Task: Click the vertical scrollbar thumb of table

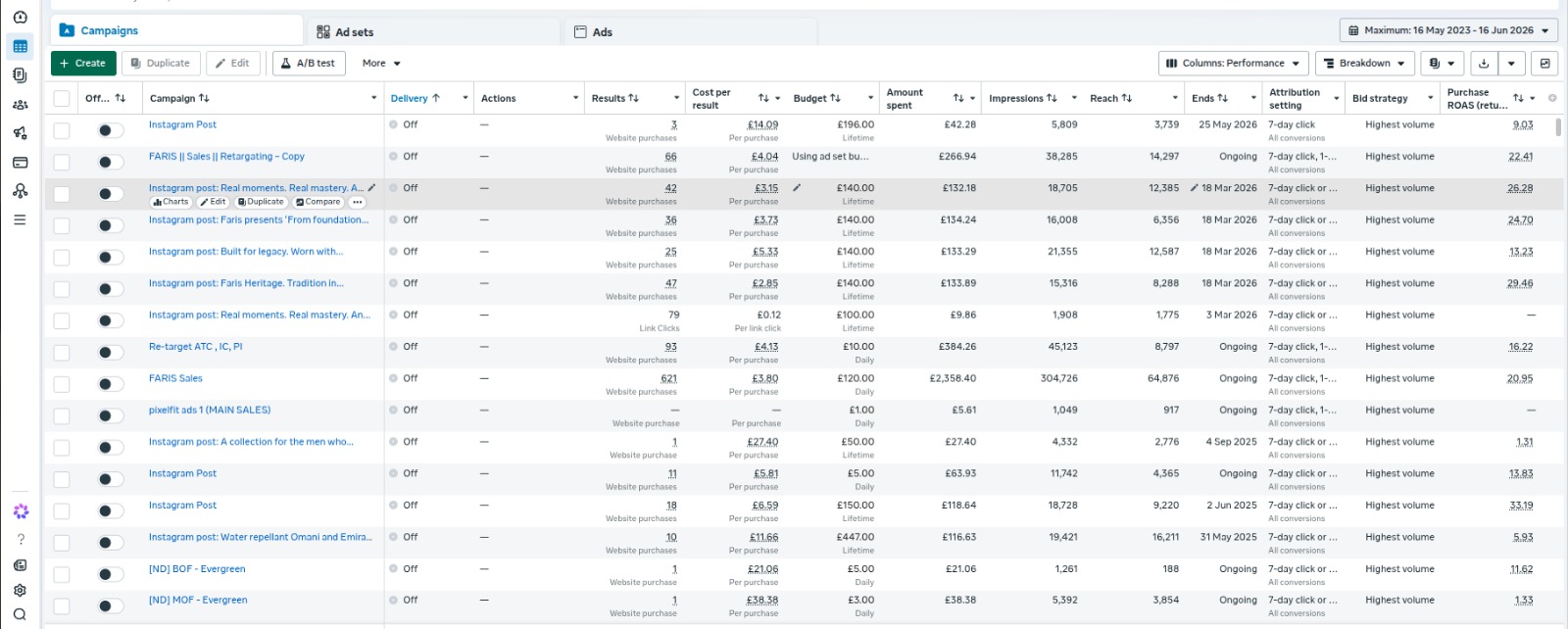Action: [x=1558, y=127]
